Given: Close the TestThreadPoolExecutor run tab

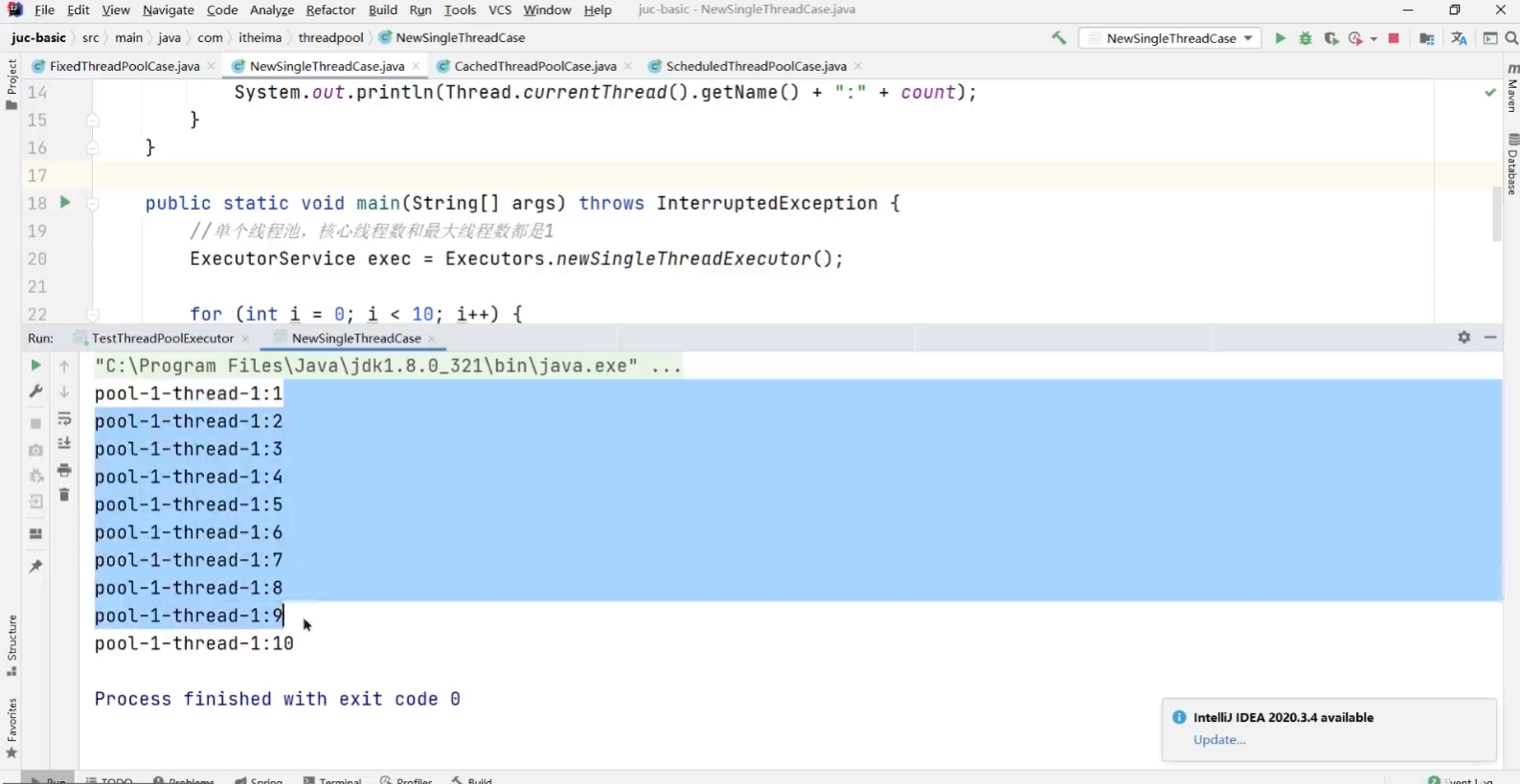Looking at the screenshot, I should coord(245,338).
